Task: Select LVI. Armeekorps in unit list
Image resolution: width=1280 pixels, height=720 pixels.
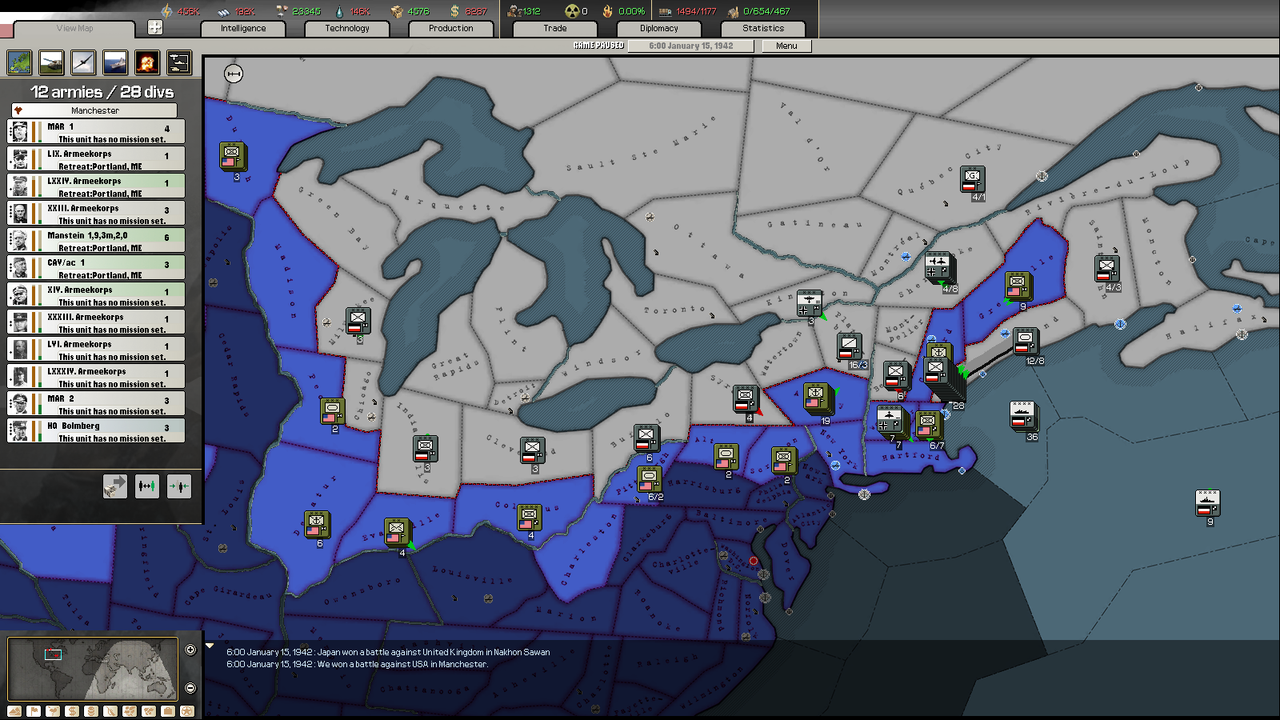Action: (96, 349)
